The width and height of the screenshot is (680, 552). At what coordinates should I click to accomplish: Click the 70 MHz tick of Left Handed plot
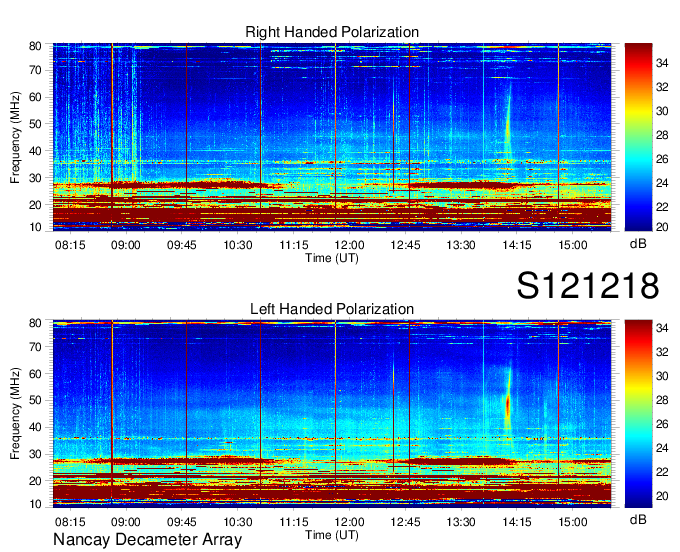35,347
